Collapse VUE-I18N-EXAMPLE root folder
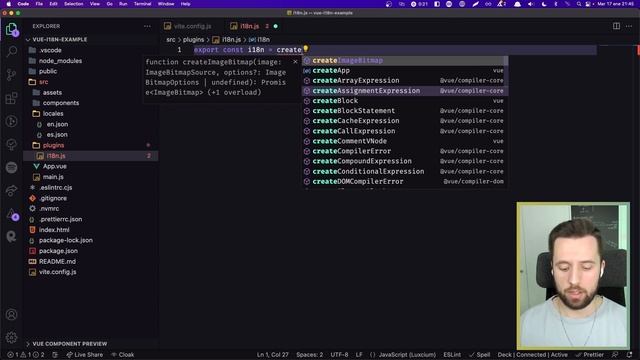This screenshot has height=360, width=640. click(x=91, y=40)
